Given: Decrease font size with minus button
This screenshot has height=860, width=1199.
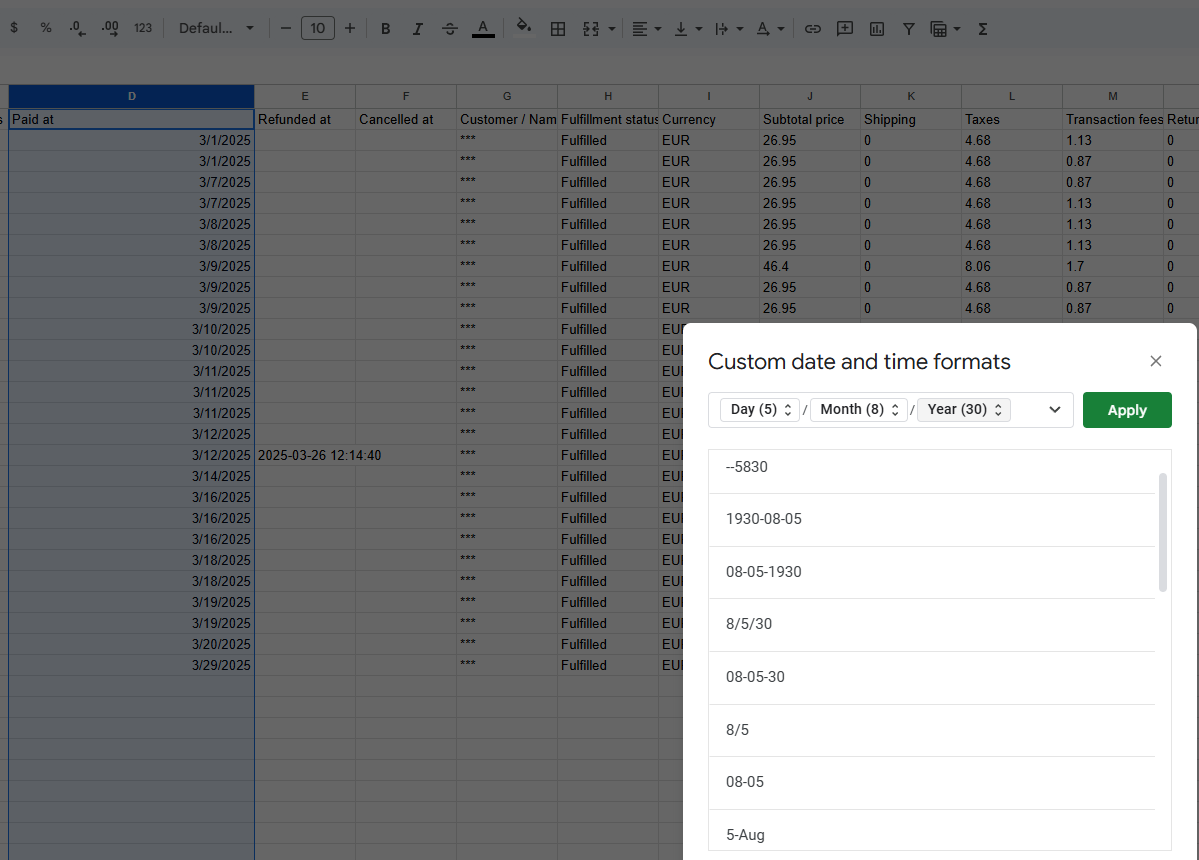Looking at the screenshot, I should pos(286,28).
